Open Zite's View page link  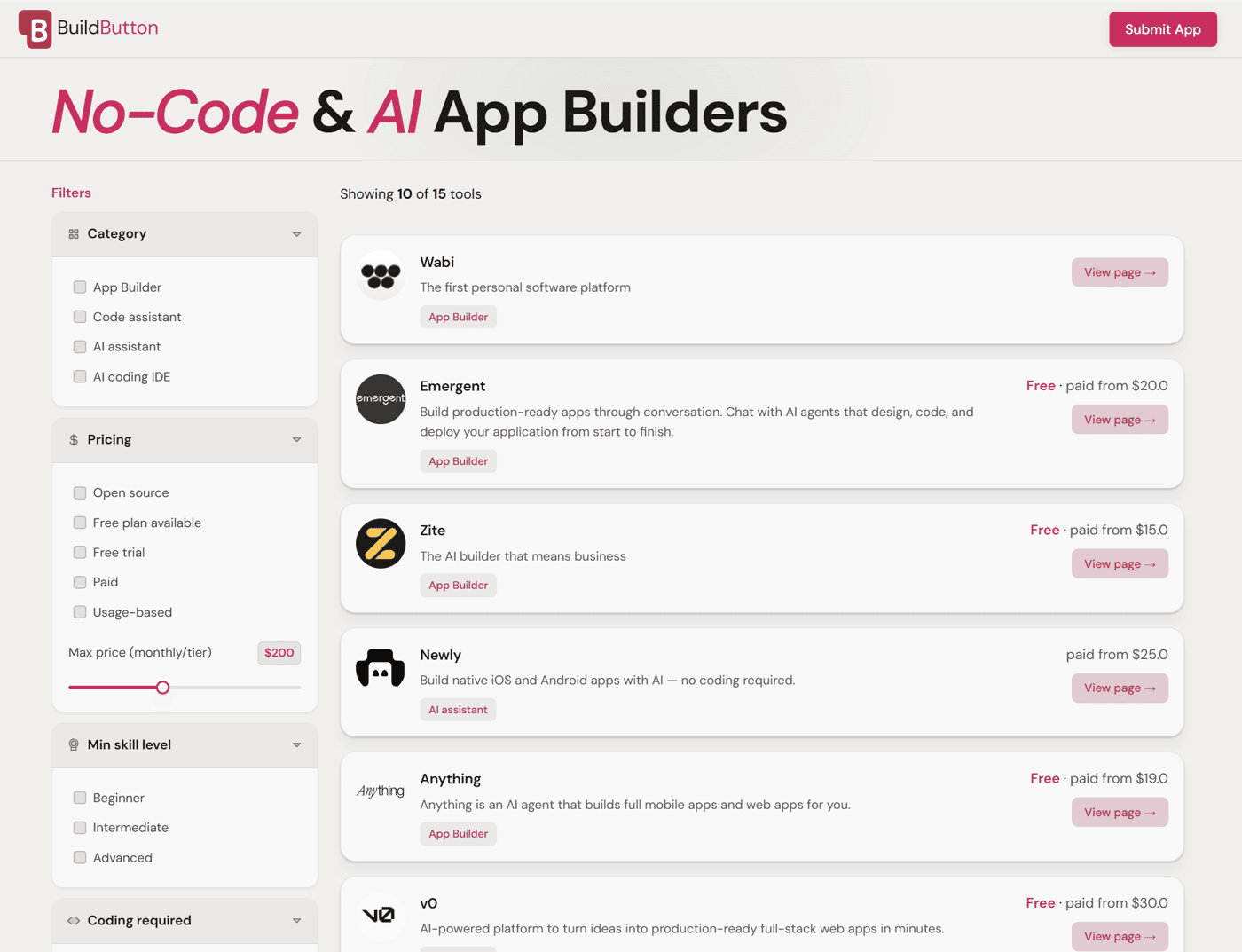point(1120,563)
